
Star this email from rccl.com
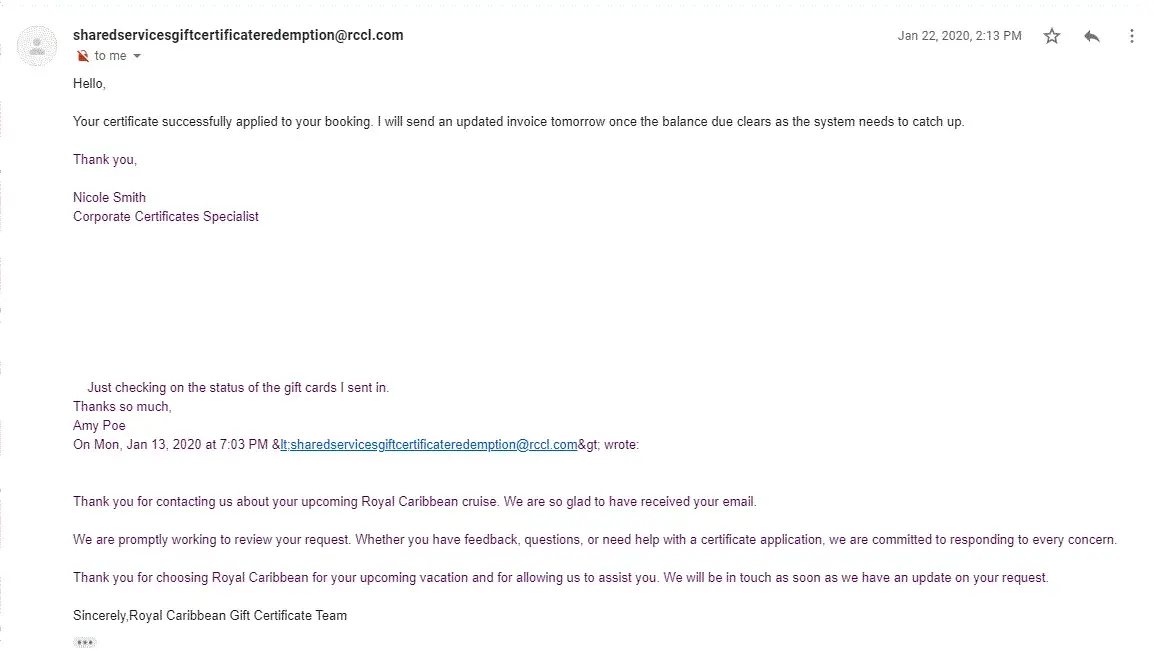pyautogui.click(x=1051, y=36)
